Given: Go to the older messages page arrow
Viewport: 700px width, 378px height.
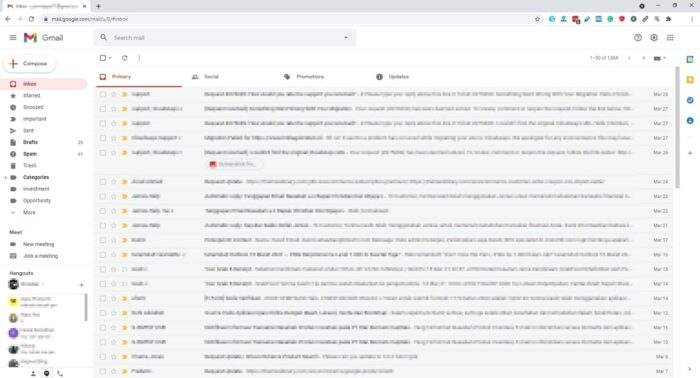Looking at the screenshot, I should coord(643,58).
